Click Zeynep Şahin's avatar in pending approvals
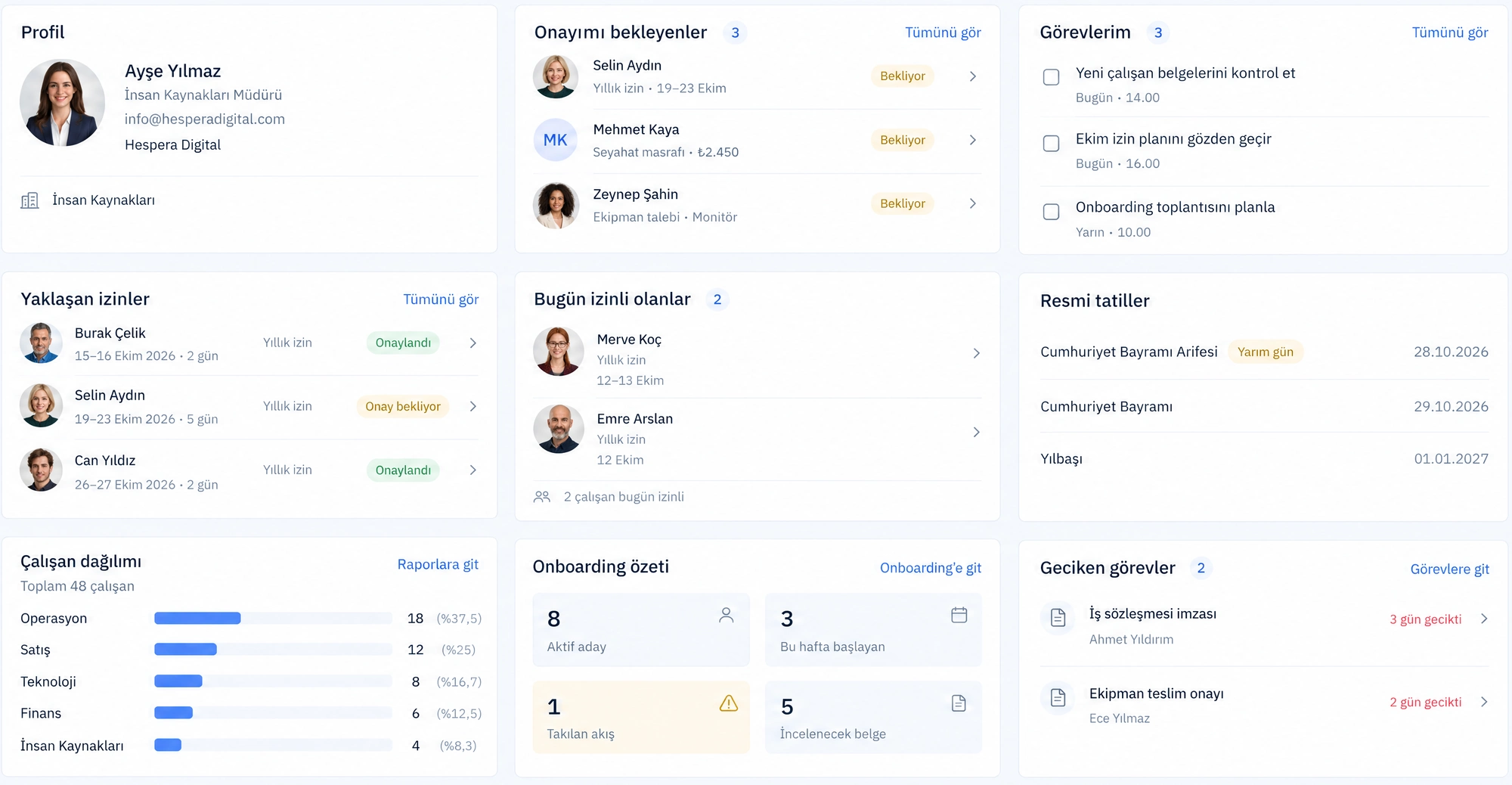 pyautogui.click(x=556, y=205)
